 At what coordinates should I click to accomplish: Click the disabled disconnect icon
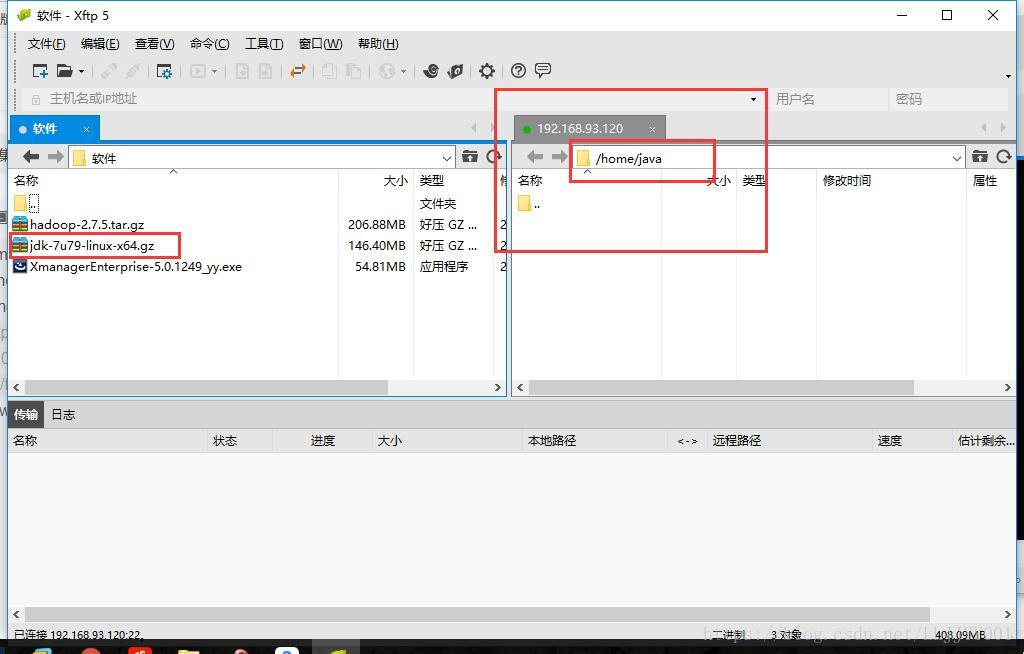[x=133, y=71]
